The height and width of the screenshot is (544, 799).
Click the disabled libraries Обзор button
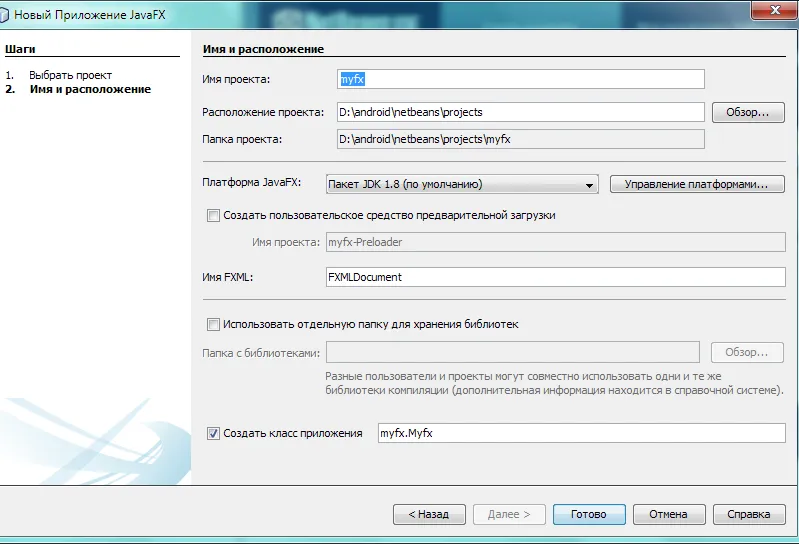[x=747, y=352]
